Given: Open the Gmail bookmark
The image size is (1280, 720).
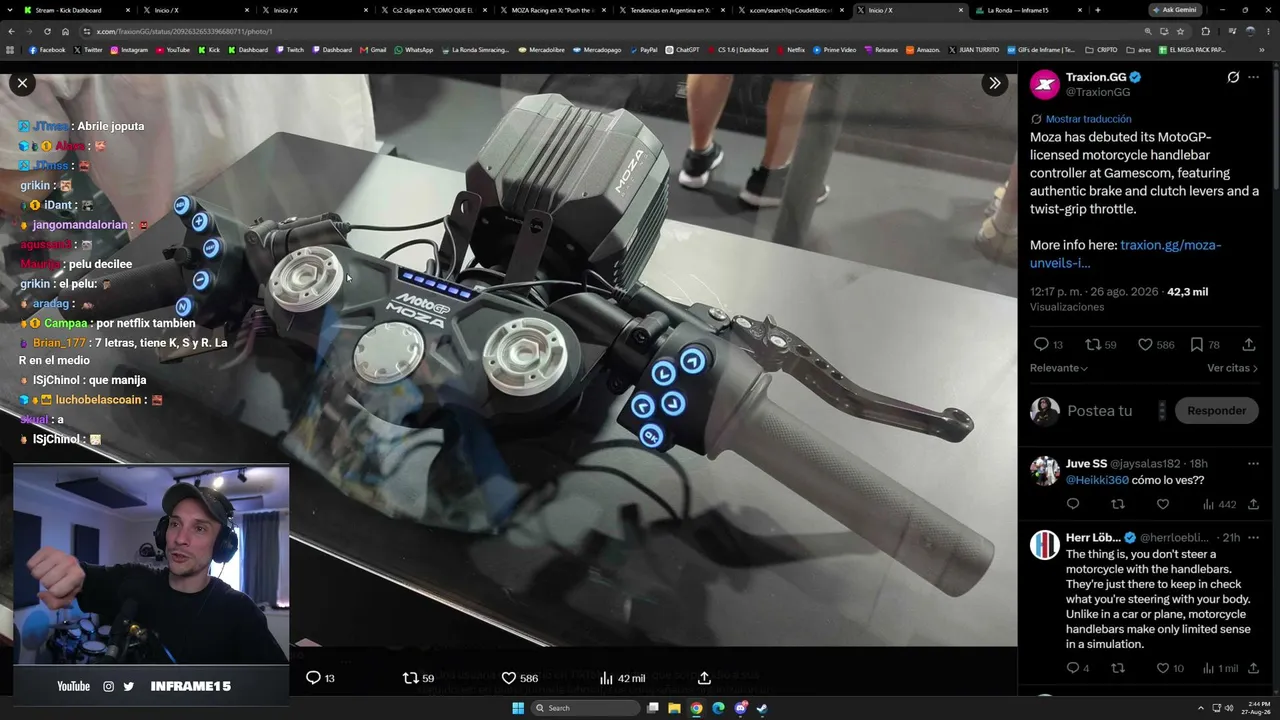Looking at the screenshot, I should coord(373,50).
